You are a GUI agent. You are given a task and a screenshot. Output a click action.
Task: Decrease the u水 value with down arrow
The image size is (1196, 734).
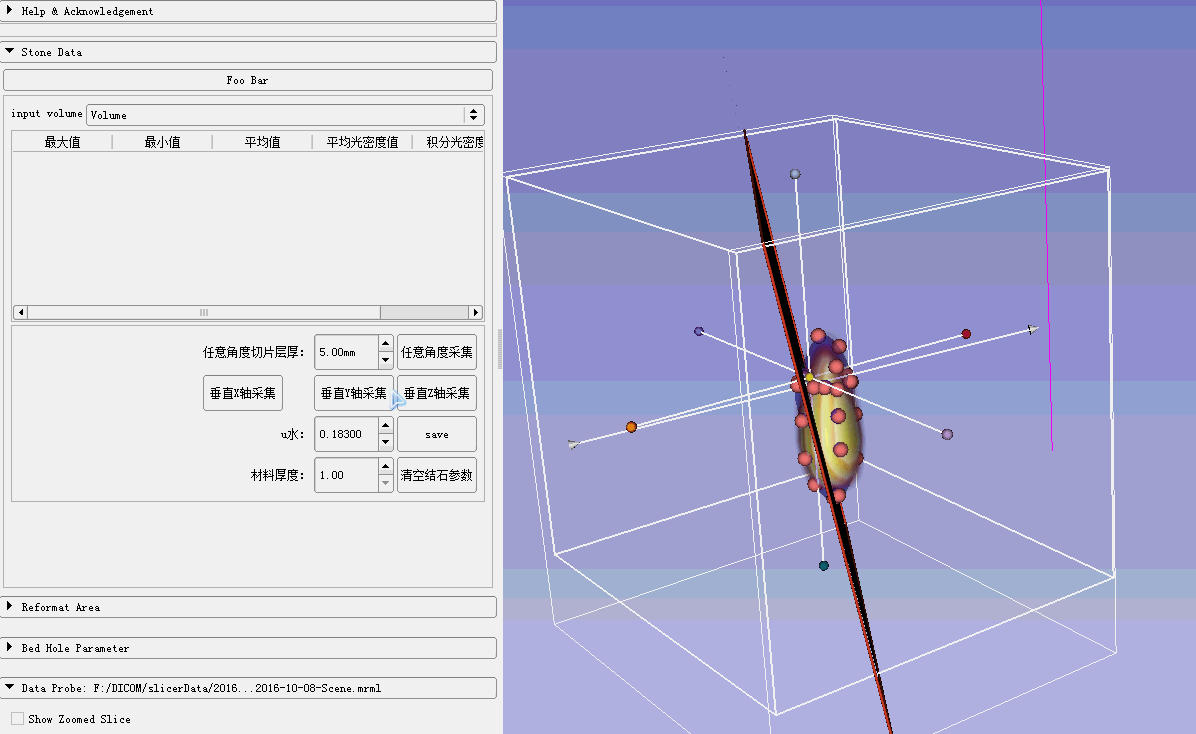click(x=385, y=442)
